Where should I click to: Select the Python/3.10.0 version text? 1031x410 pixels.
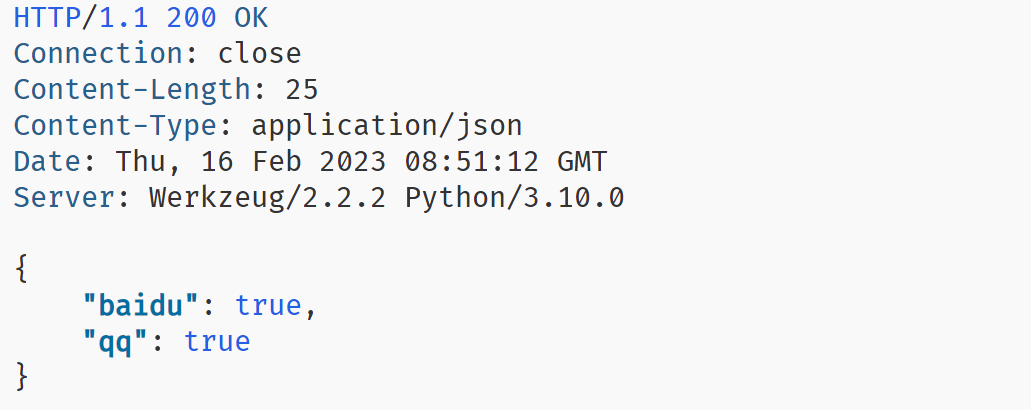(514, 198)
